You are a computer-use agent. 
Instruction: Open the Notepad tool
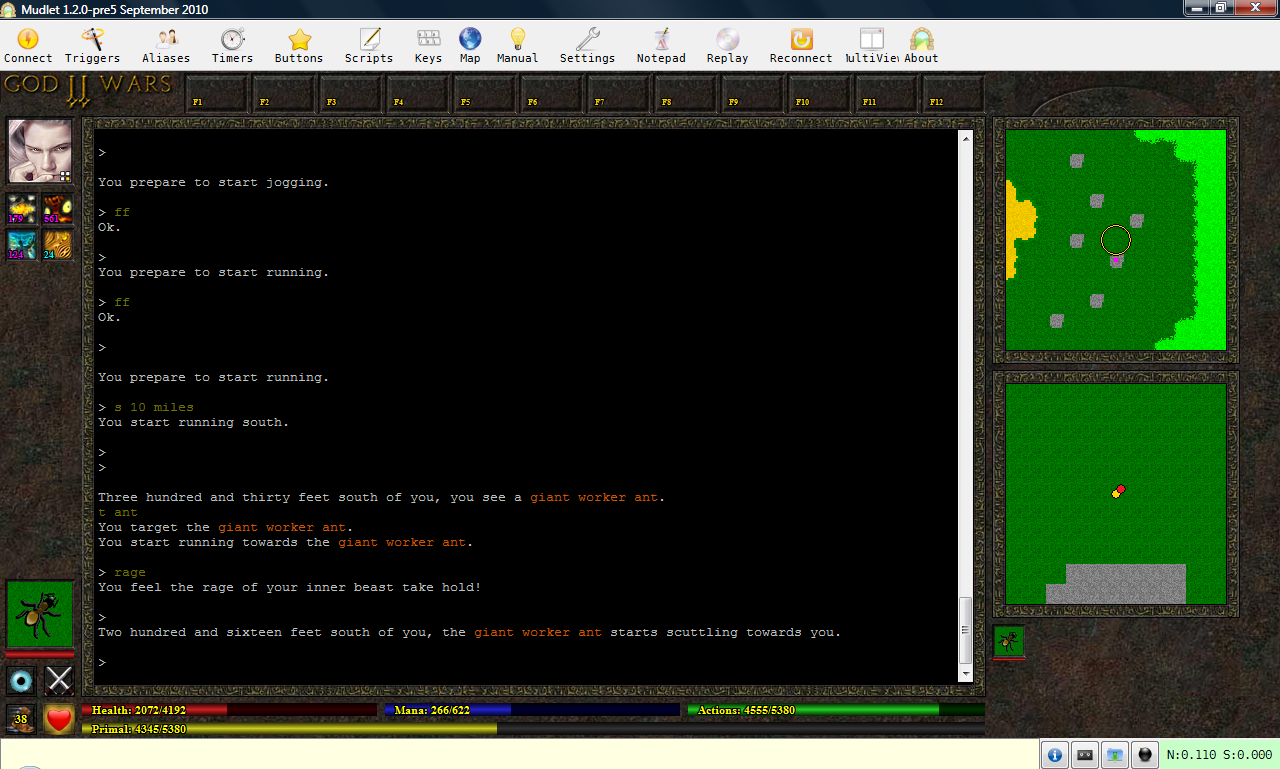click(x=661, y=46)
